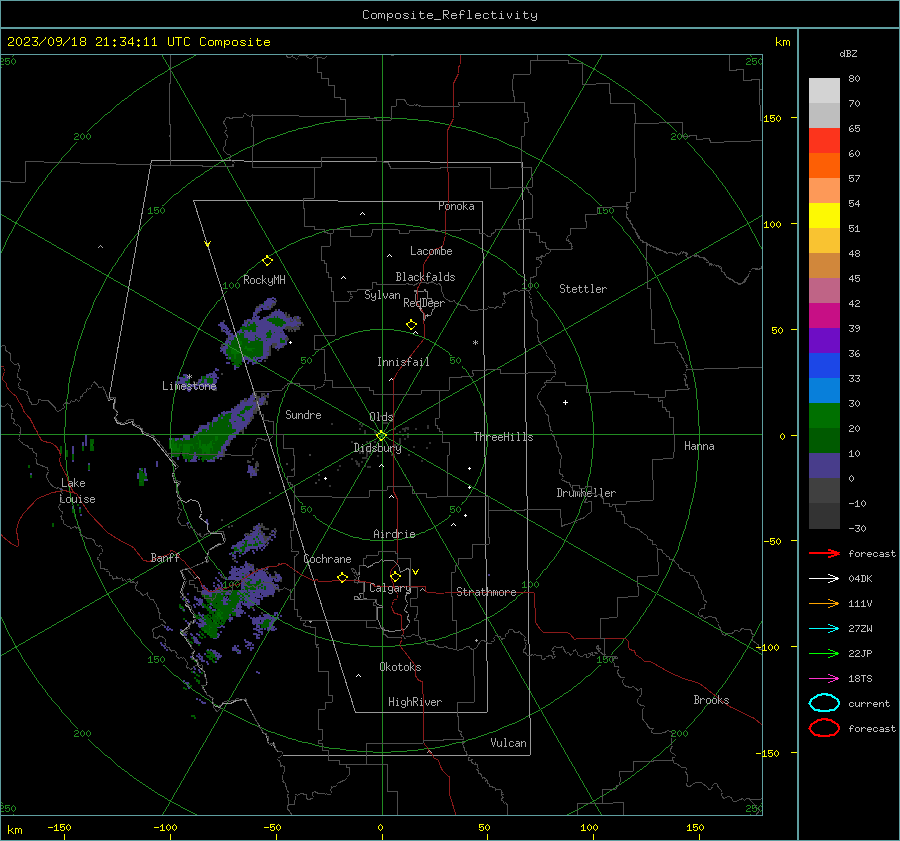The image size is (900, 841).
Task: Click the Banff label
Action: coord(165,558)
